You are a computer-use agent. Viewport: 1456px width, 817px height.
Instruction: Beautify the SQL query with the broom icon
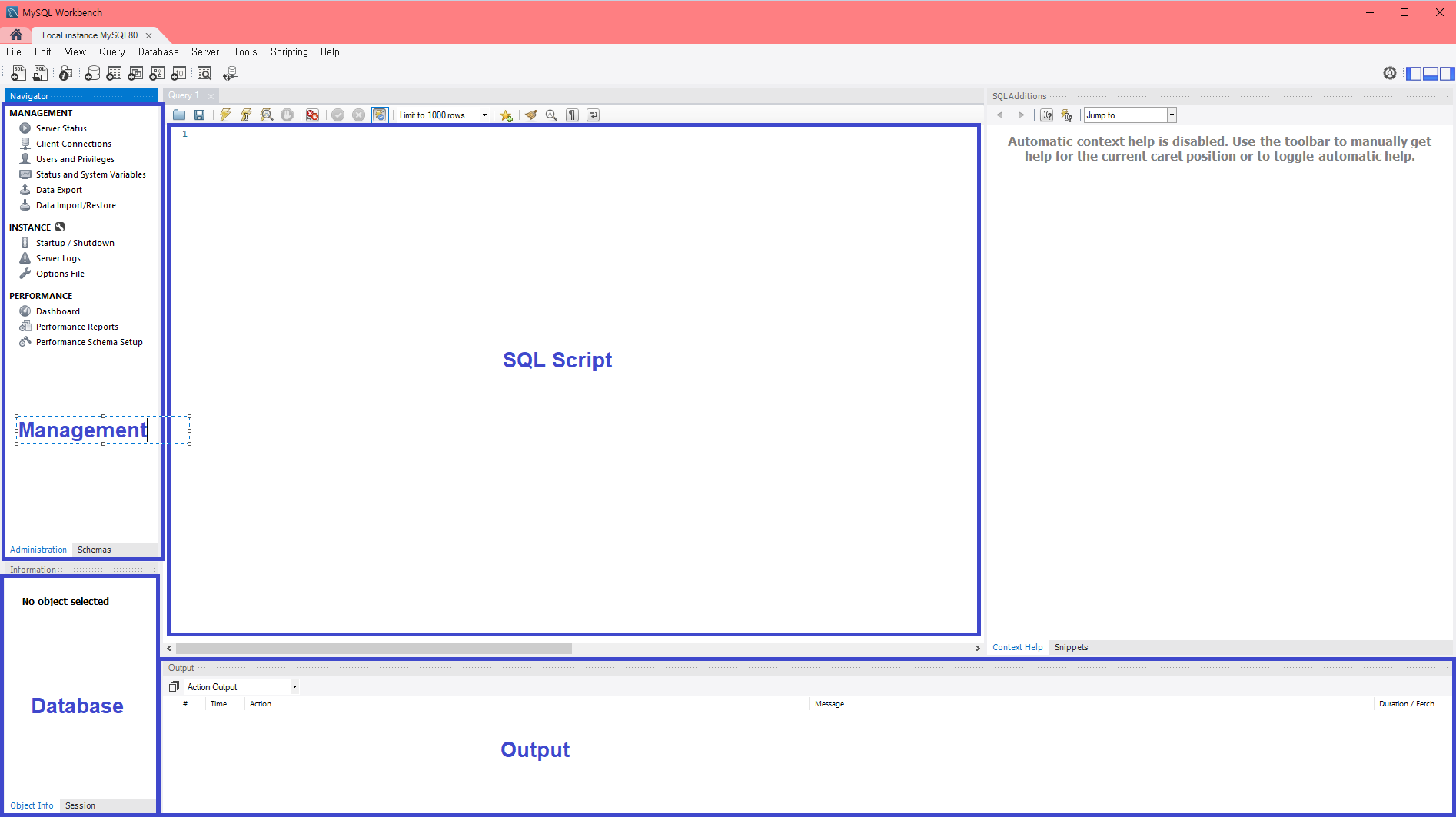click(531, 115)
